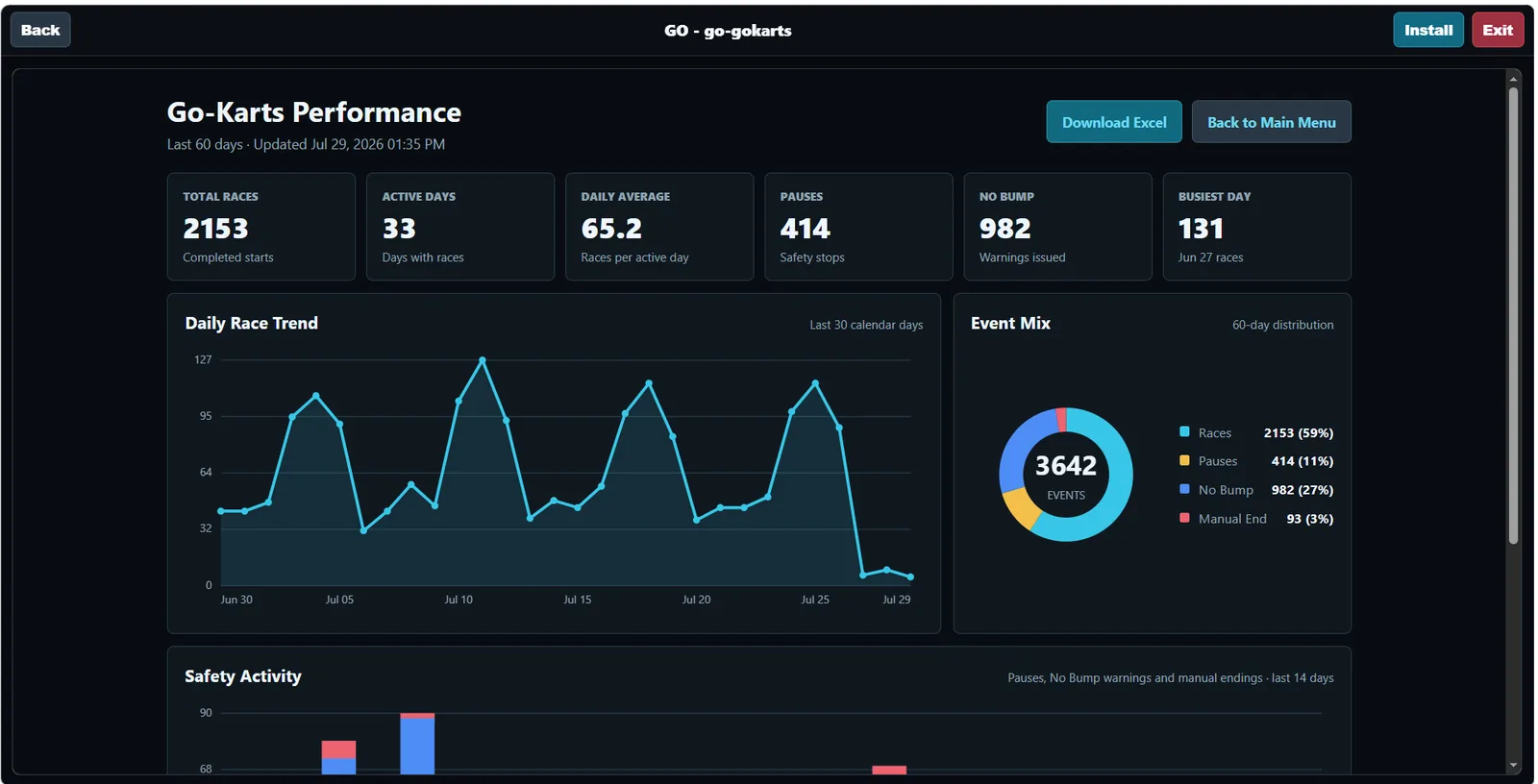Click the Races cyan legend swatch
1538x784 pixels.
pos(1184,432)
